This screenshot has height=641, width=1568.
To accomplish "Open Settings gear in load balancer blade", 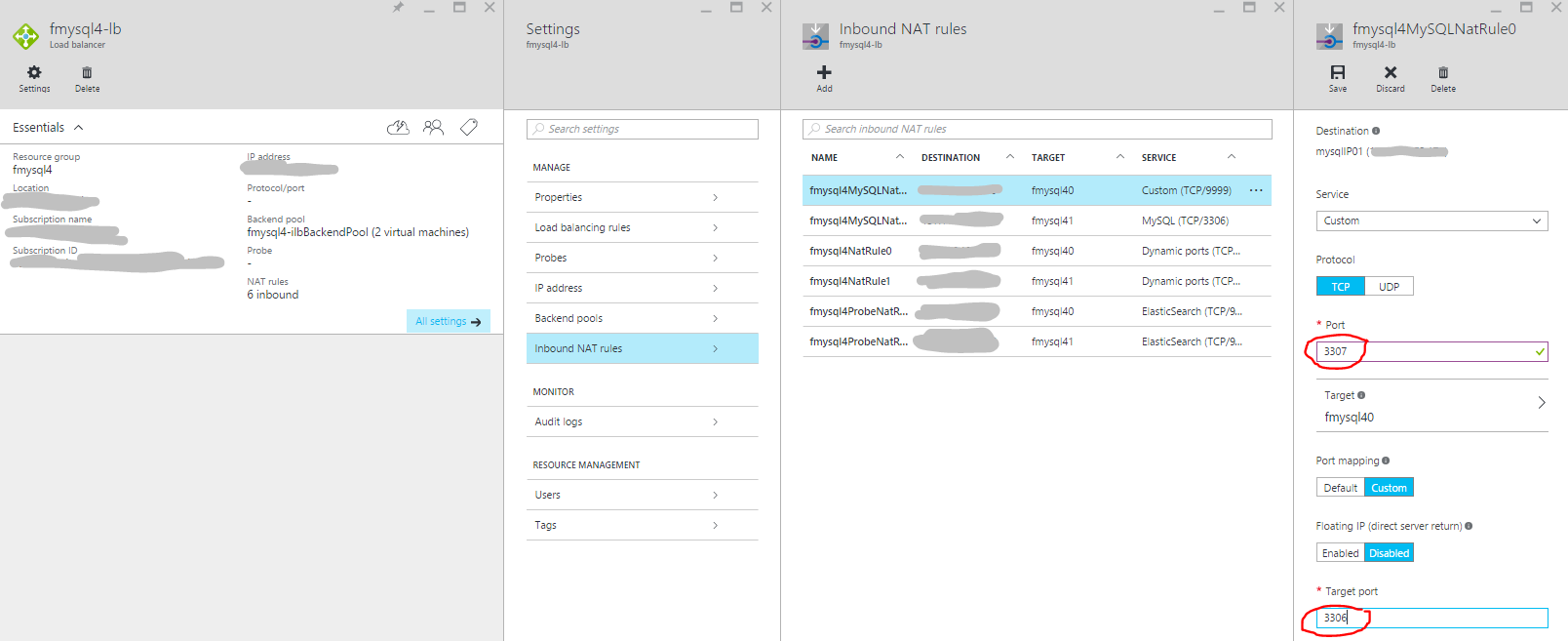I will click(x=34, y=78).
